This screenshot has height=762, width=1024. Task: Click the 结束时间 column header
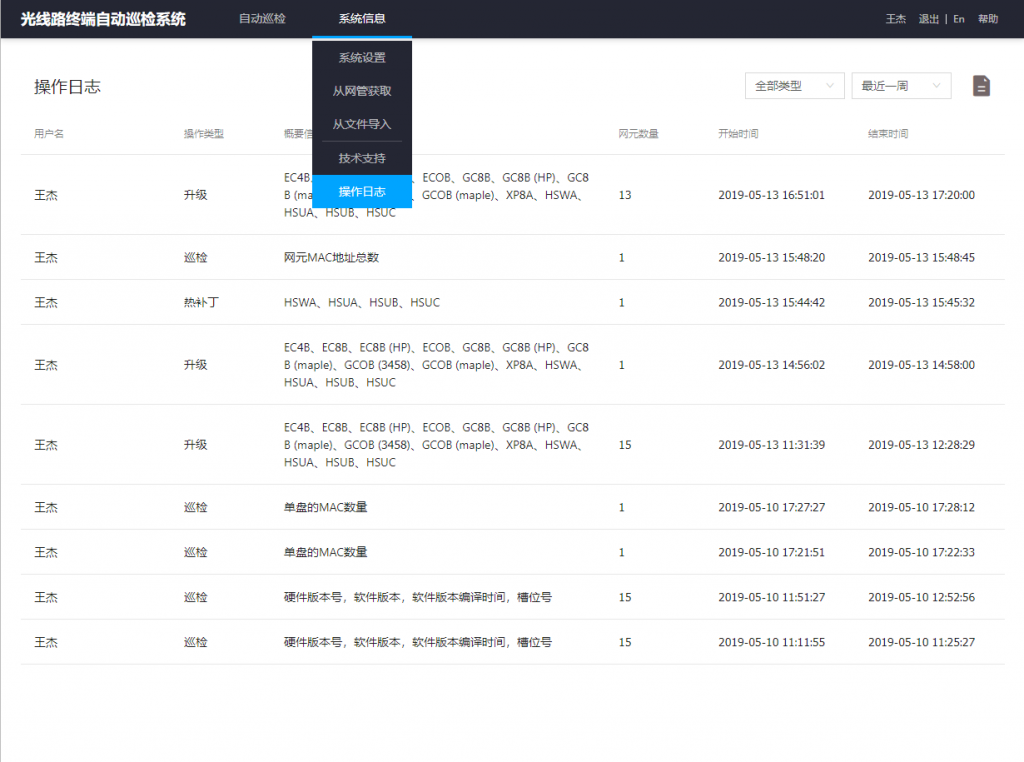point(888,134)
